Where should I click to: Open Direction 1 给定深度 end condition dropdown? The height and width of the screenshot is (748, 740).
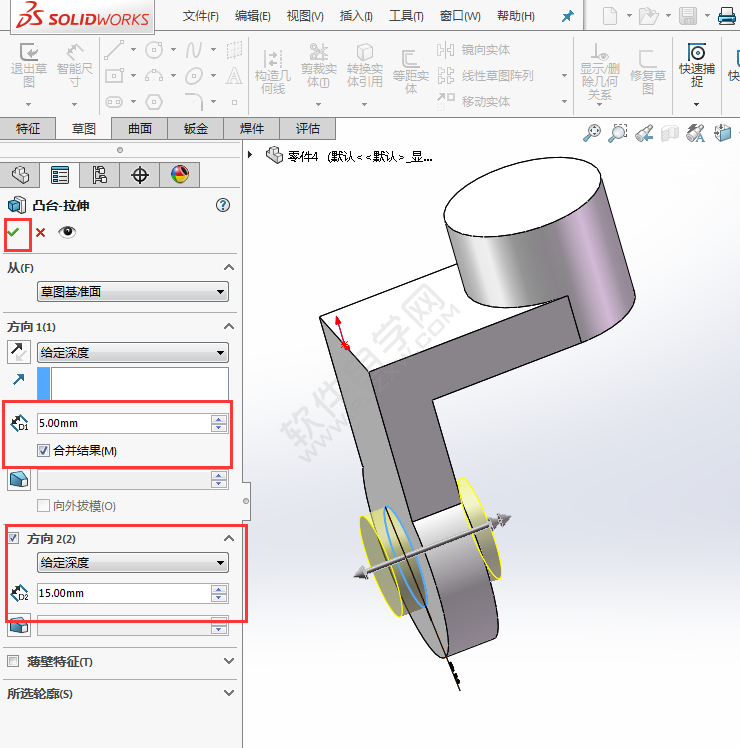point(133,353)
